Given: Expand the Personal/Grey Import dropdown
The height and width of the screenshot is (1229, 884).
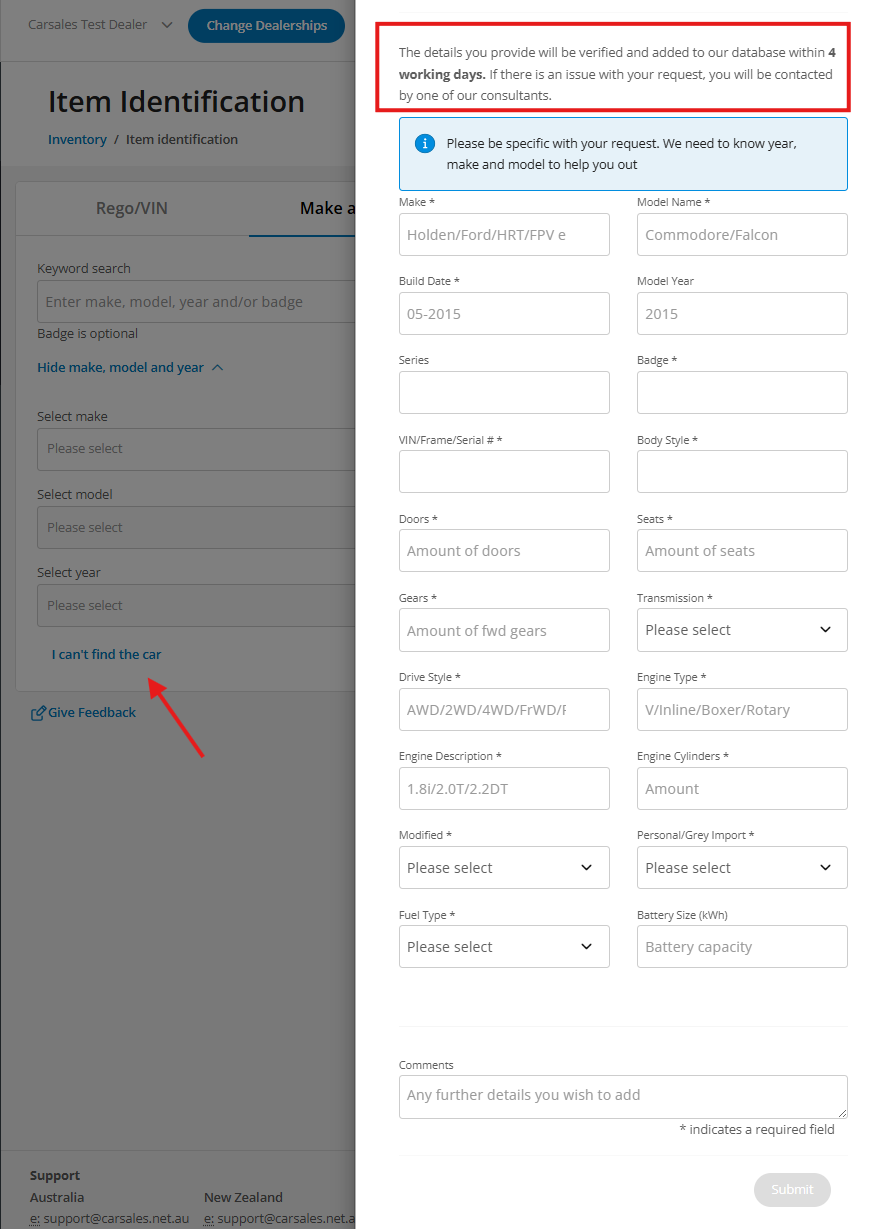Looking at the screenshot, I should coord(741,868).
